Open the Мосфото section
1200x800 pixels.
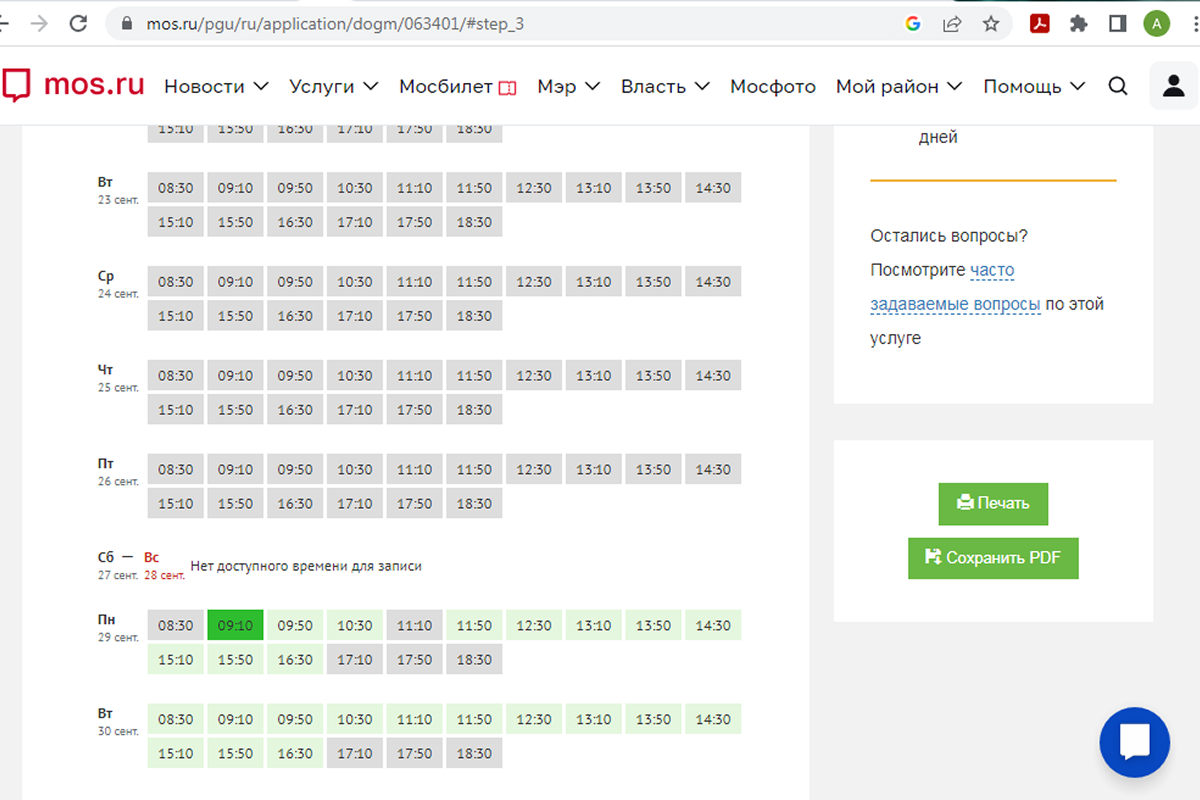(773, 87)
